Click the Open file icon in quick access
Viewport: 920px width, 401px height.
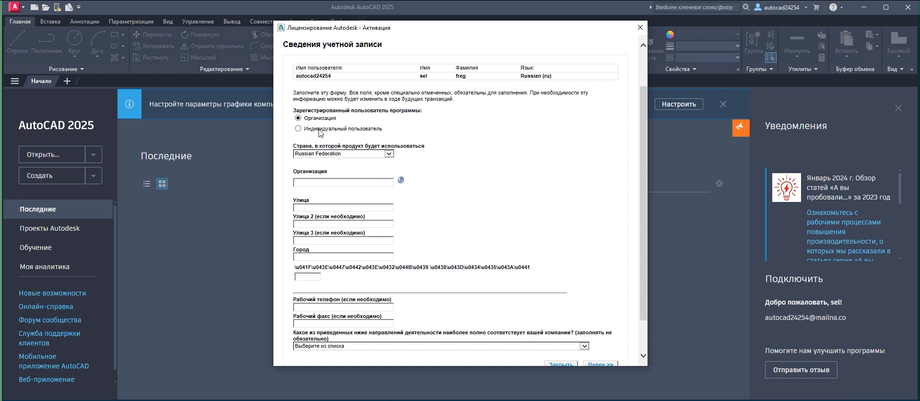[45, 8]
